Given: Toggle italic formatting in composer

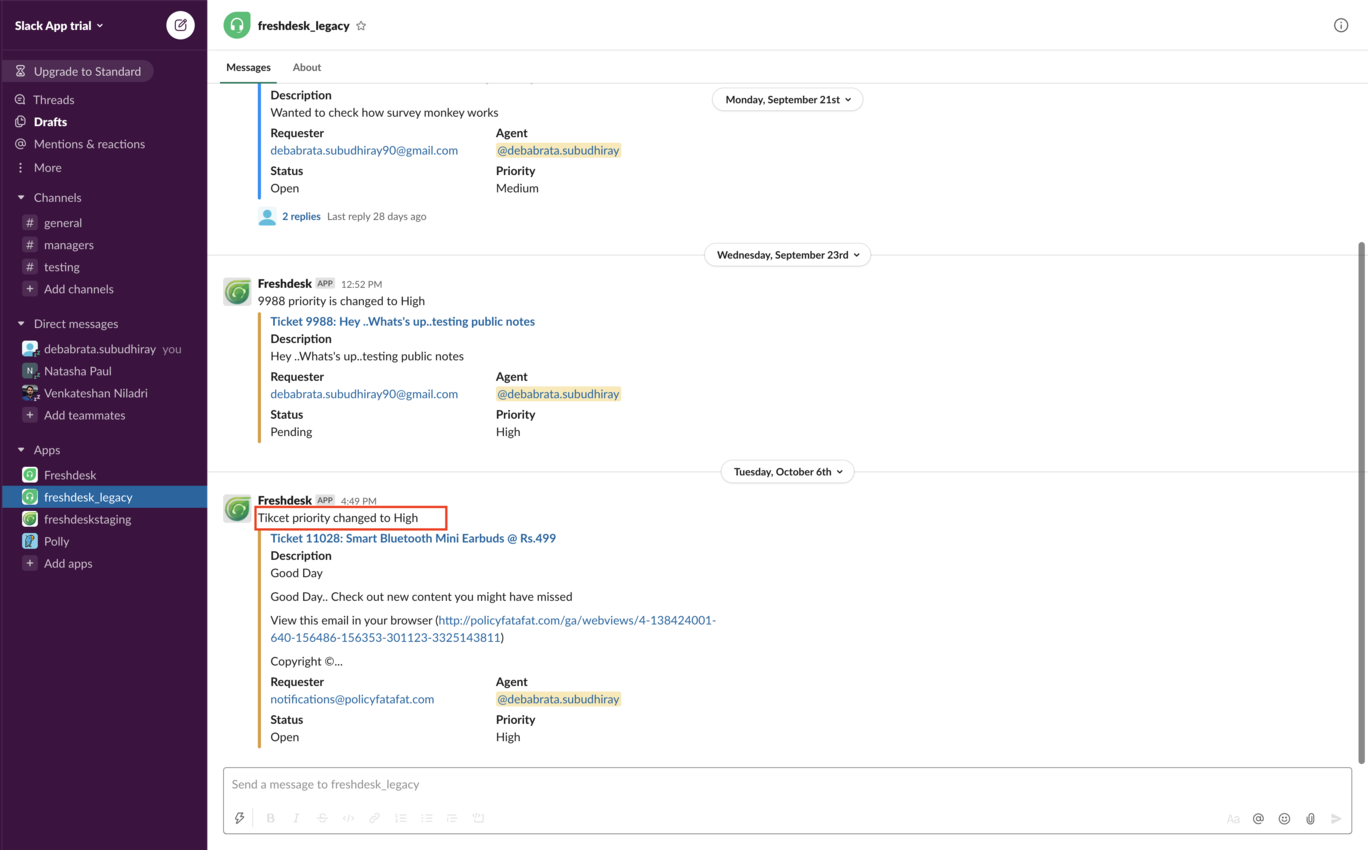Looking at the screenshot, I should (x=296, y=818).
